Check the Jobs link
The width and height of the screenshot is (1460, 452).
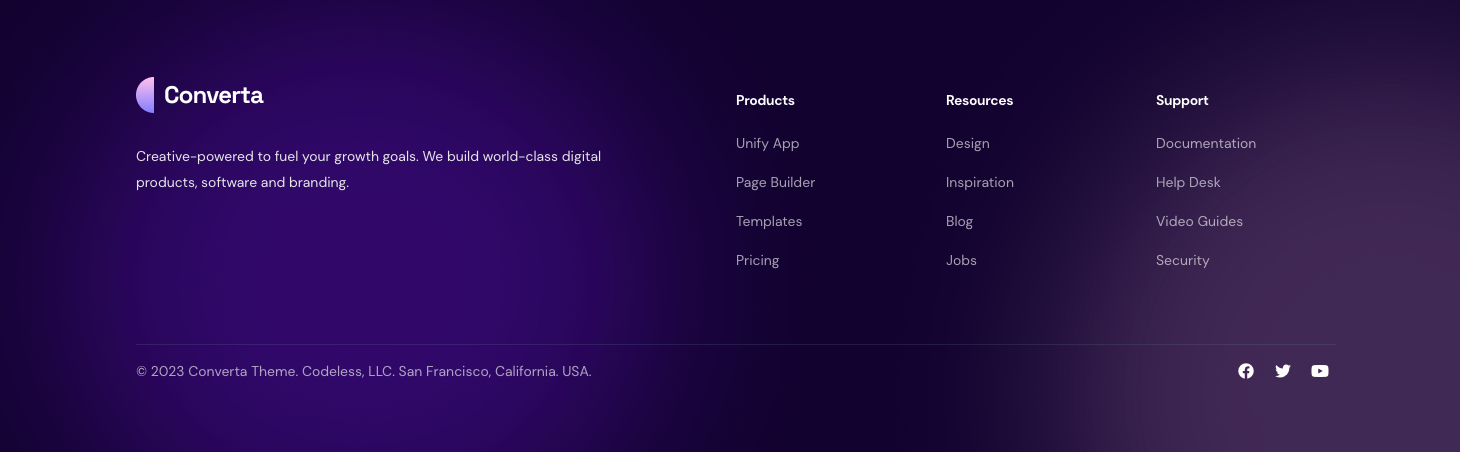pyautogui.click(x=961, y=260)
